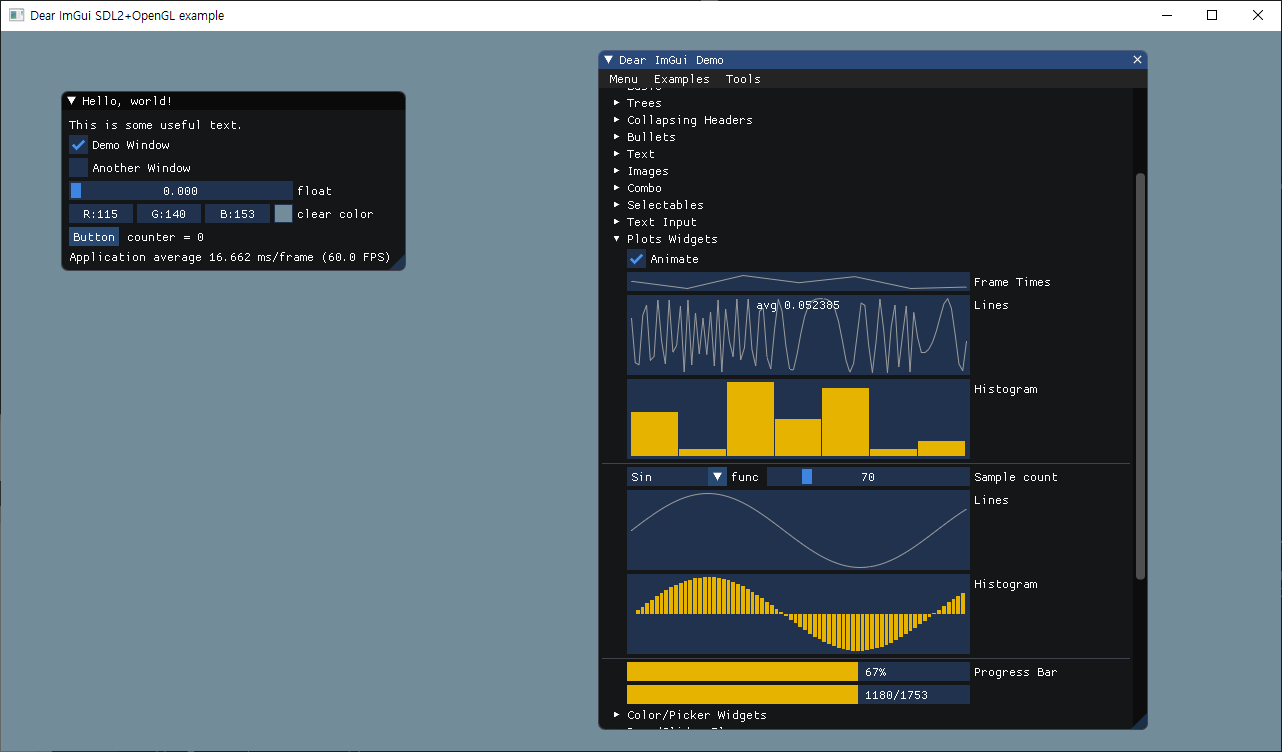This screenshot has height=752, width=1282.
Task: Expand the Text Input section
Action: (x=654, y=222)
